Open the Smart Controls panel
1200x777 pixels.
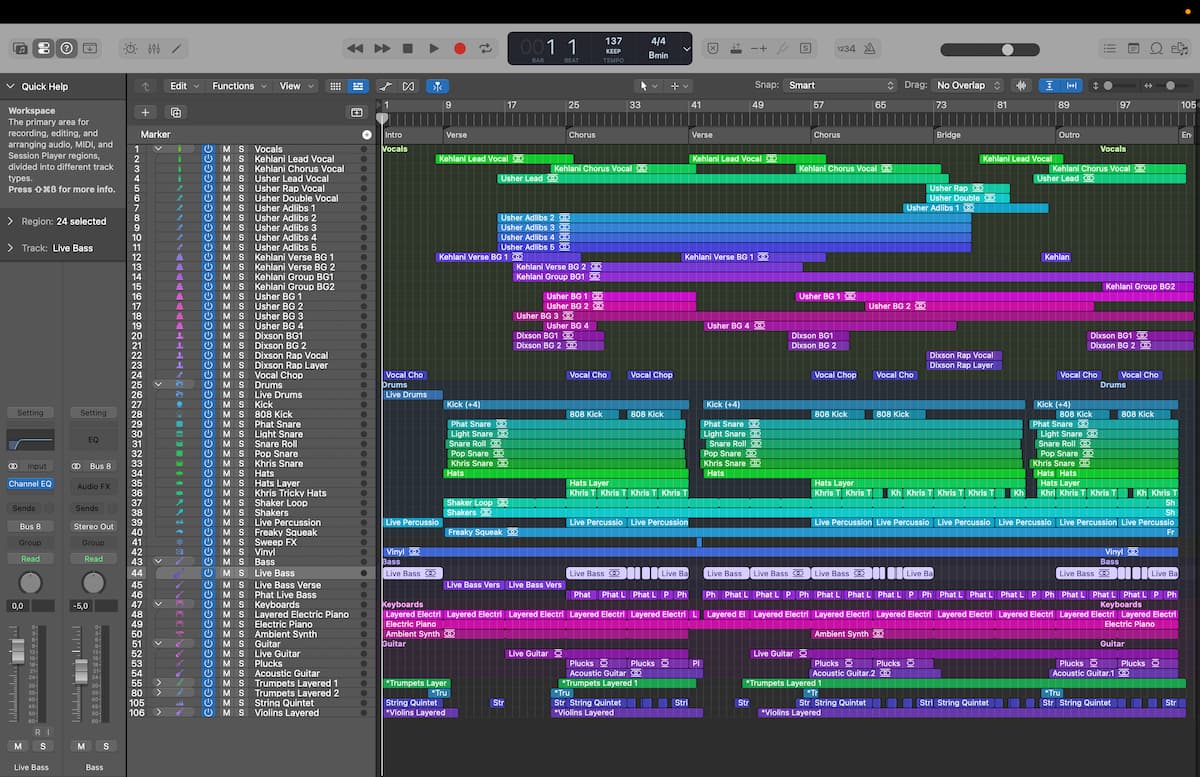[x=131, y=48]
